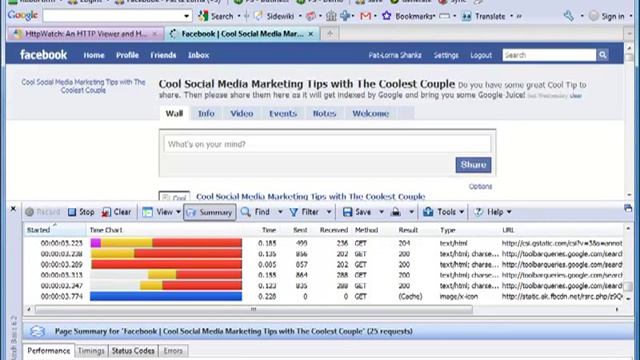Click the Tools icon in HttpWatch toolbar
640x360 pixels.
428,212
